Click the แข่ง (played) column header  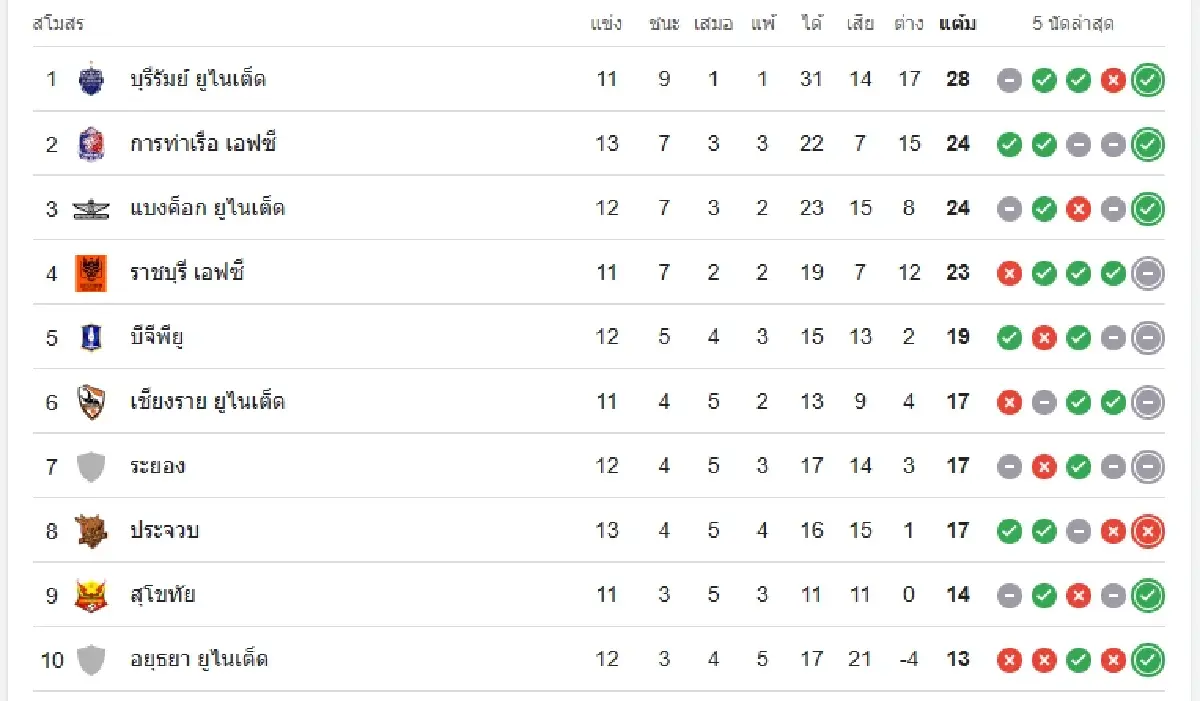click(607, 24)
